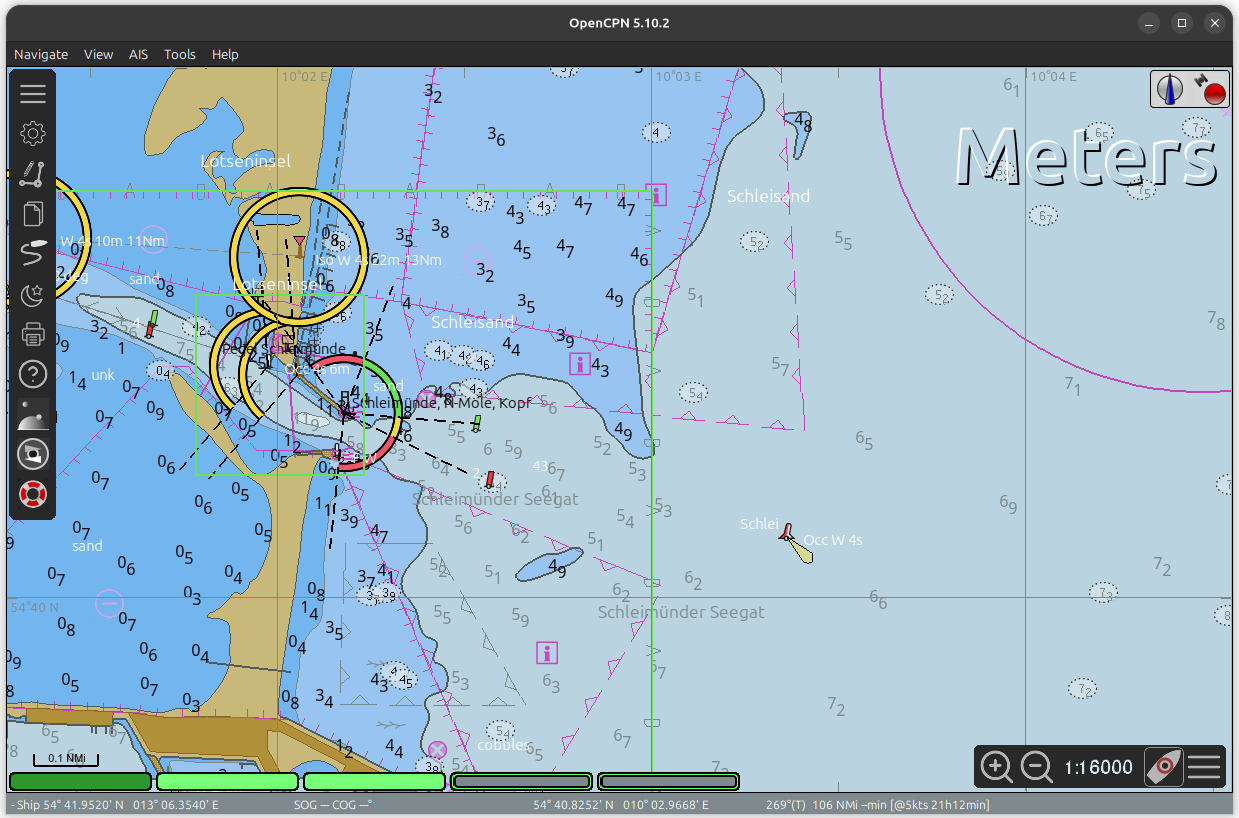Select third light green chart bar segment

pyautogui.click(x=374, y=781)
